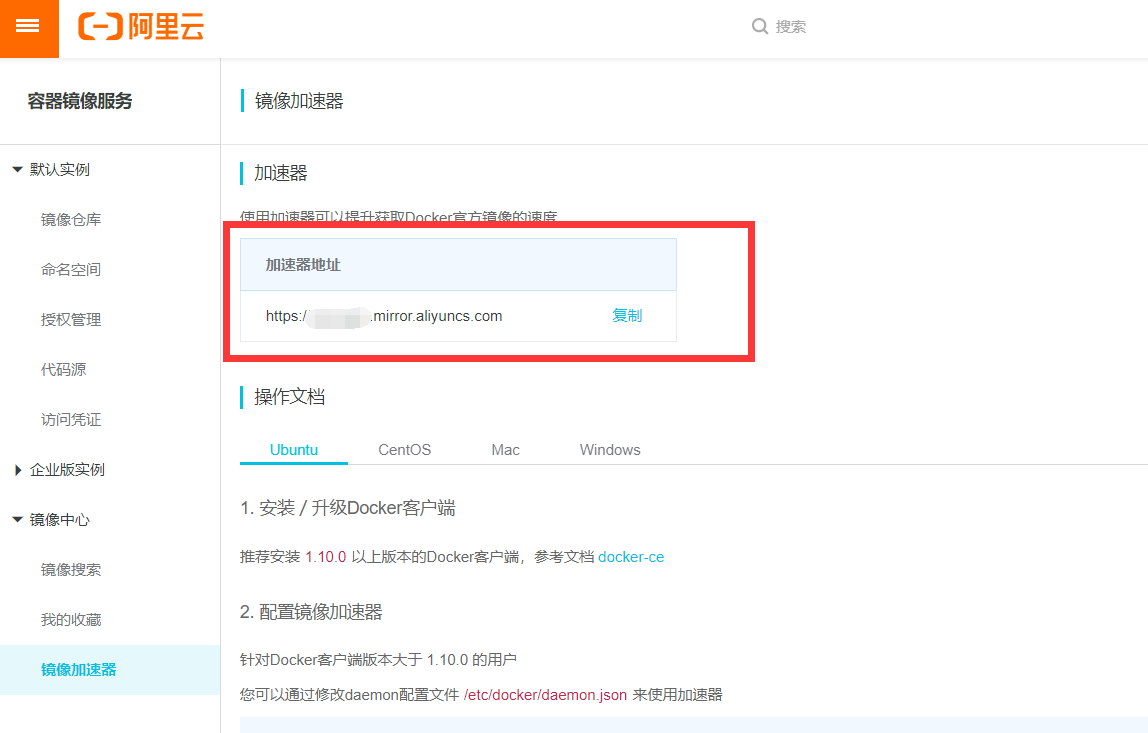Switch to the Windows tab

coord(610,450)
